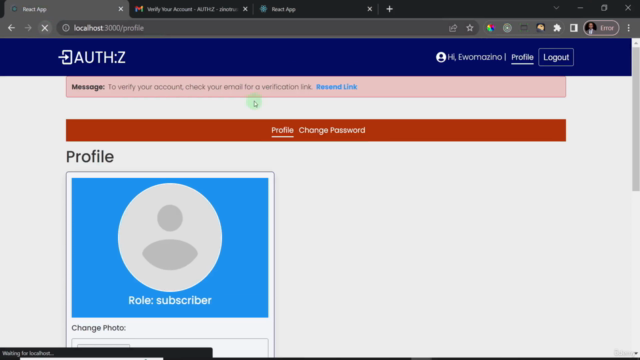Toggle the browser side panel
640x360 pixels.
coord(573,28)
